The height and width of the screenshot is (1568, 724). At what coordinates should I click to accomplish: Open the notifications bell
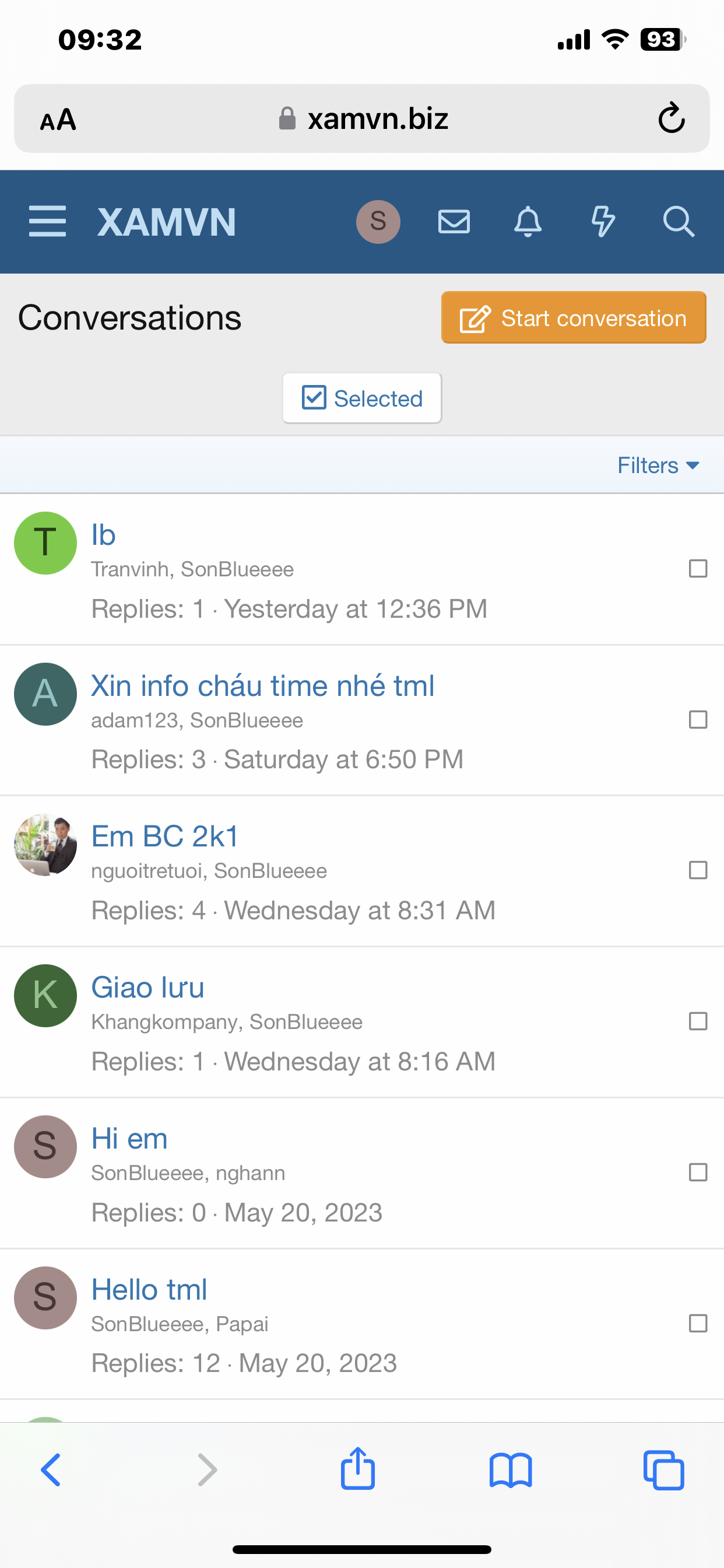tap(528, 222)
